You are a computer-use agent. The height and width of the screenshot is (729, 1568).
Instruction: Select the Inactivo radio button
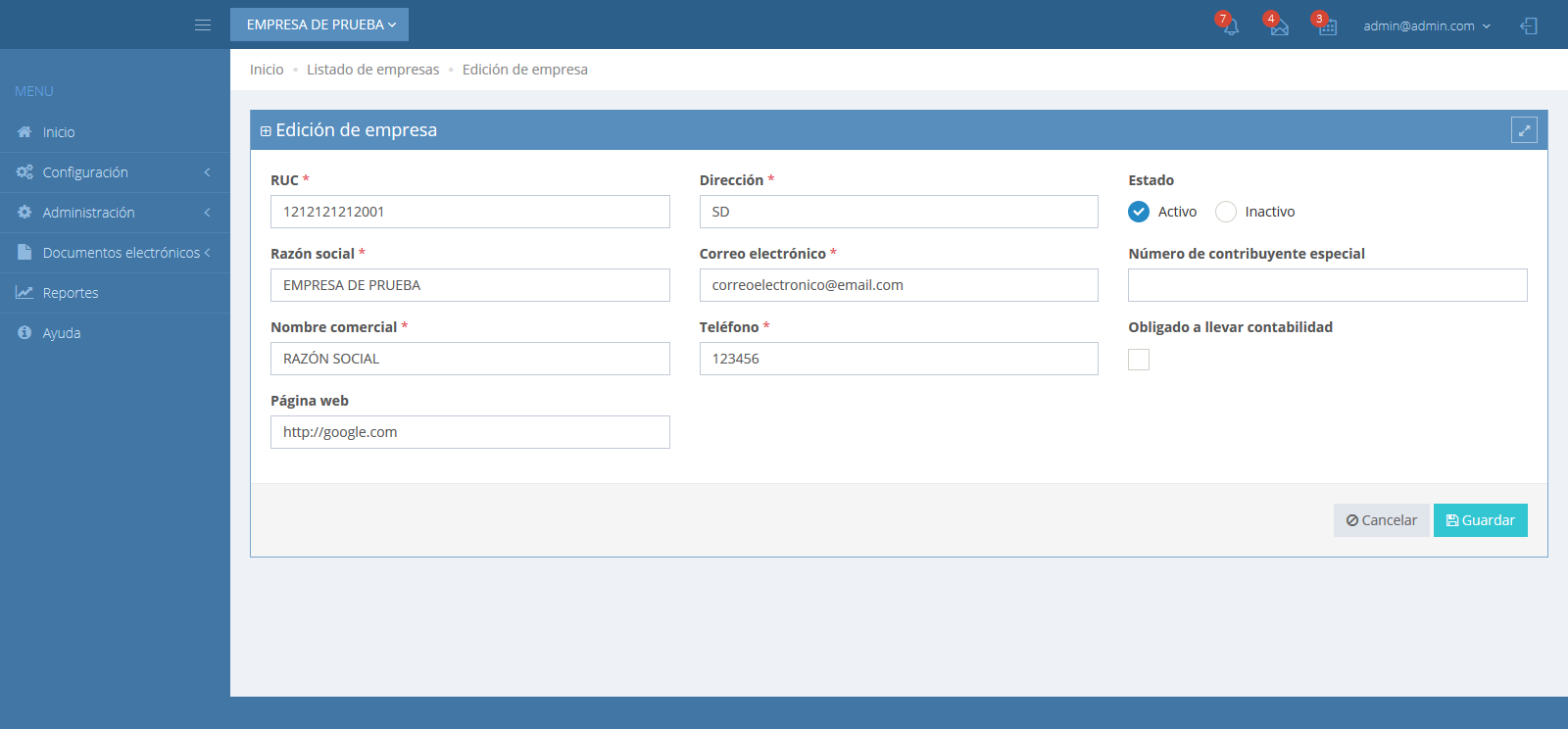(1226, 212)
